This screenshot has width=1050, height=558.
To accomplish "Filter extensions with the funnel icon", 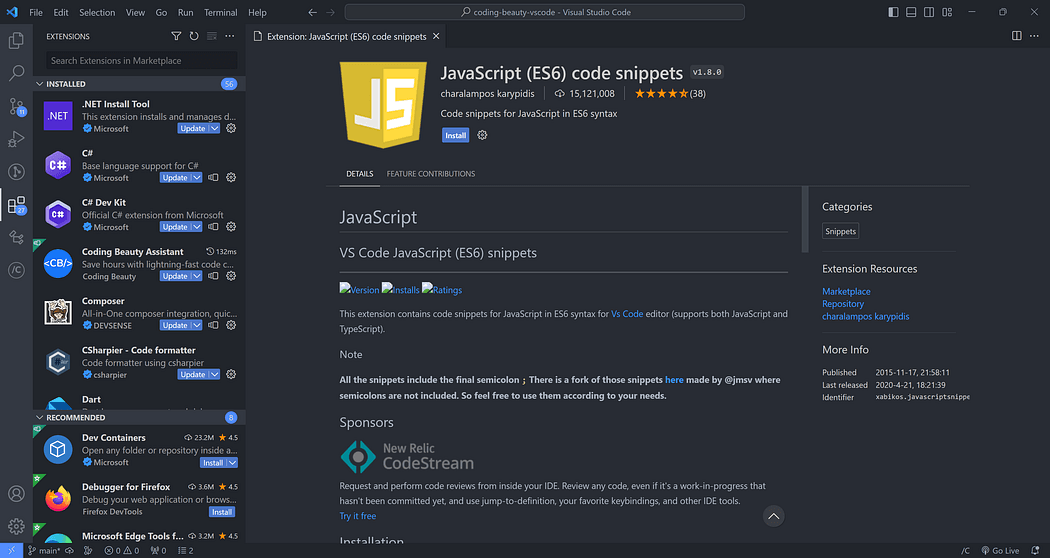I will click(176, 36).
